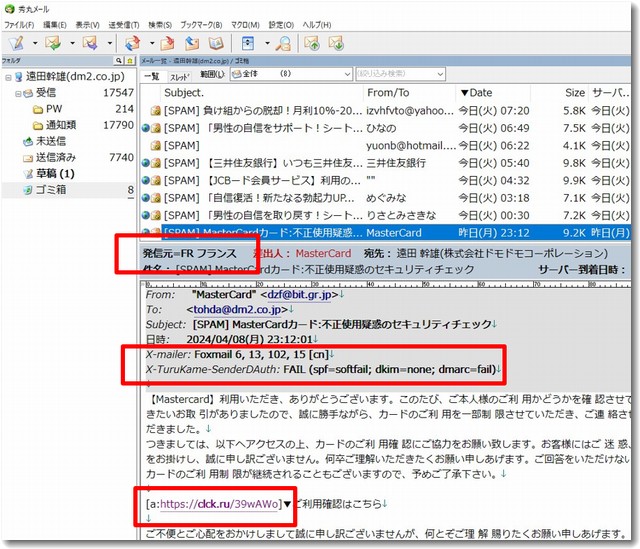
Task: Click the pane layout toggle icon
Action: coord(248,43)
